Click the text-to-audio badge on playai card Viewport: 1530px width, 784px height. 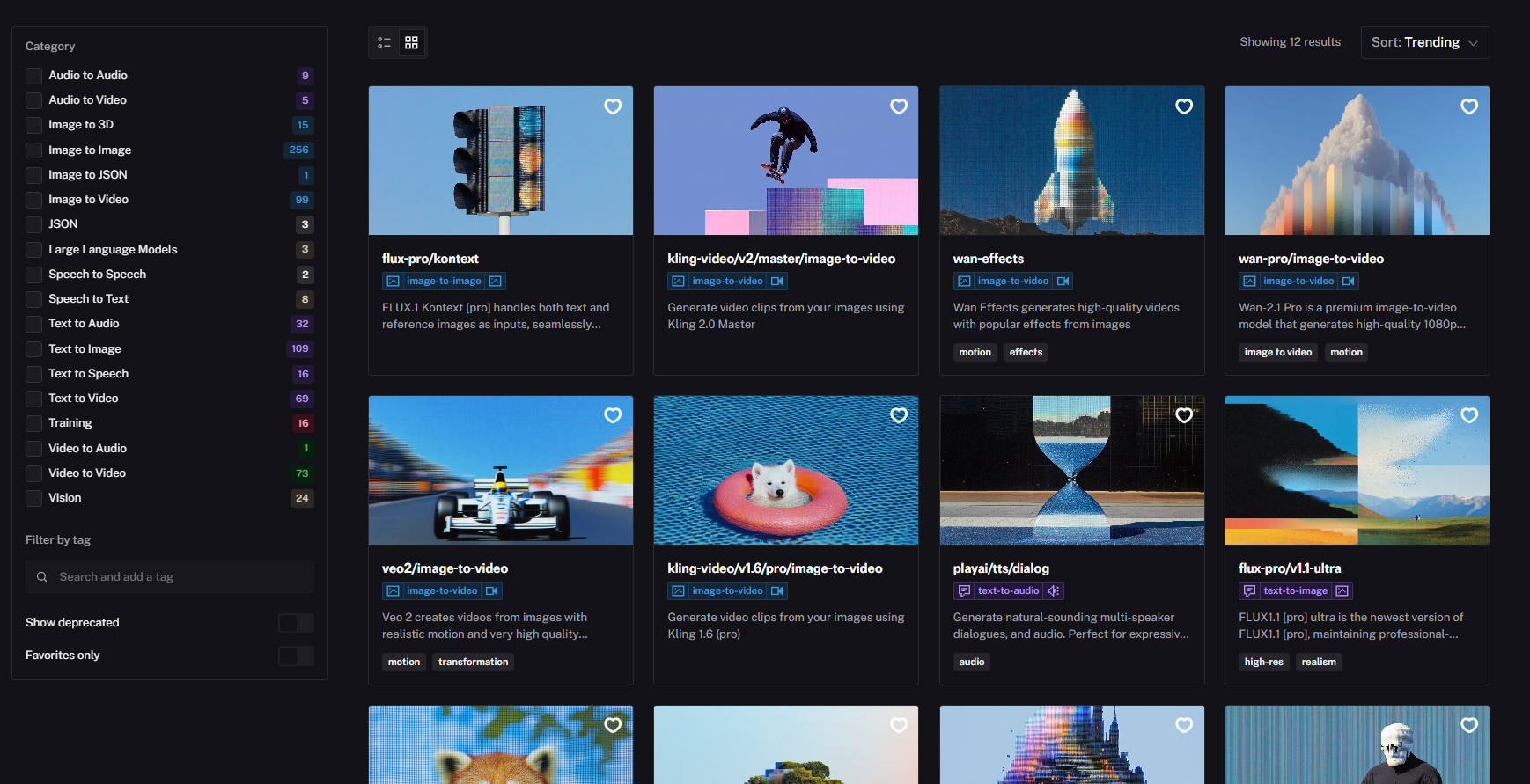click(x=1008, y=590)
